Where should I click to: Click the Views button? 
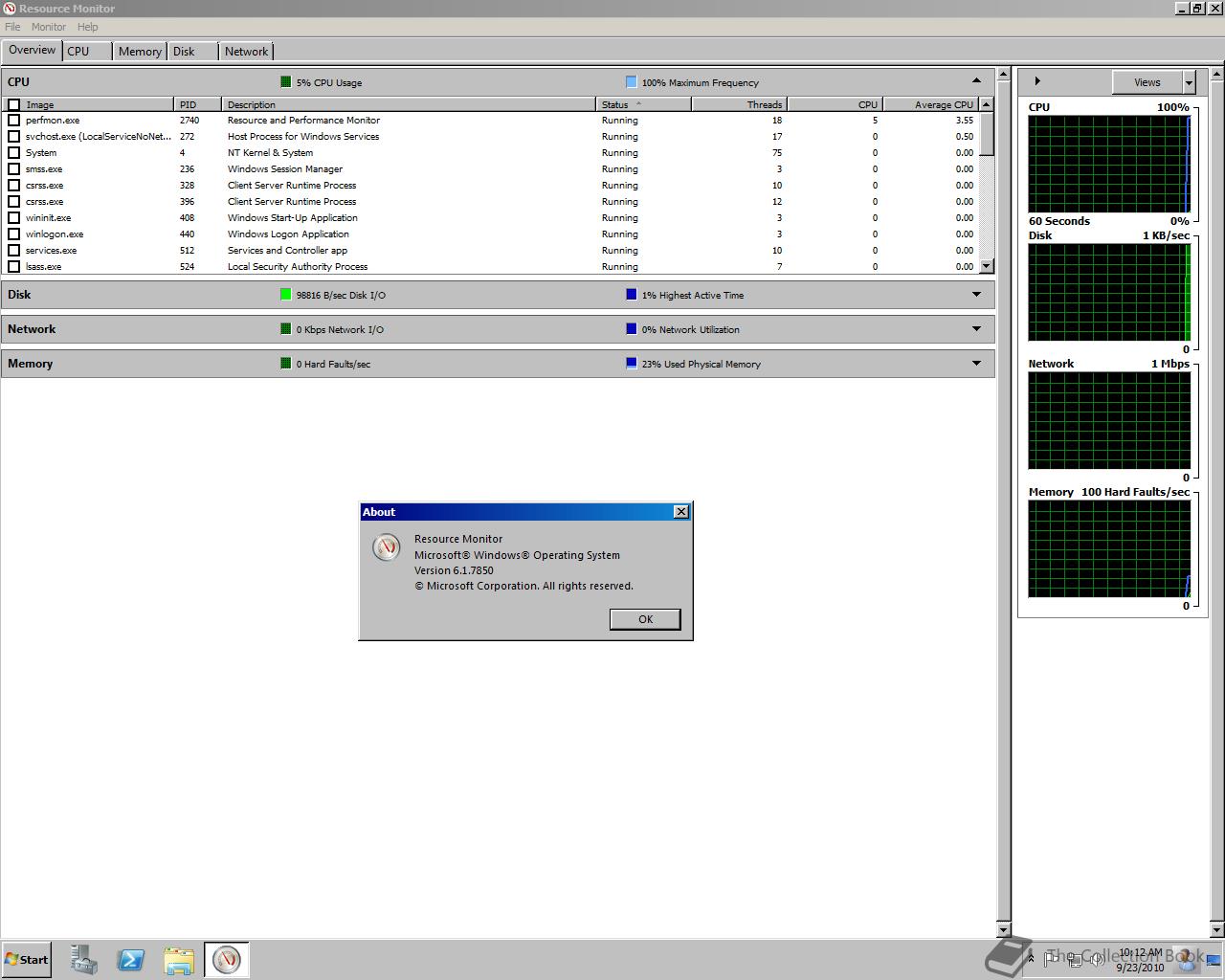1147,82
